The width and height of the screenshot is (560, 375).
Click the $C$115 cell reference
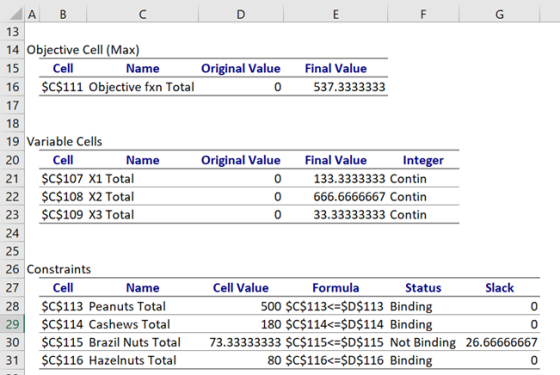(62, 342)
